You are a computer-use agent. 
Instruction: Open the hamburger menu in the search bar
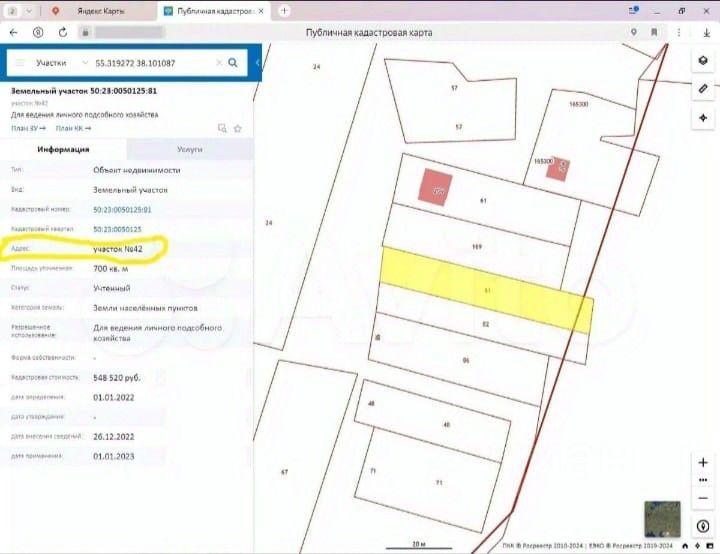click(20, 62)
